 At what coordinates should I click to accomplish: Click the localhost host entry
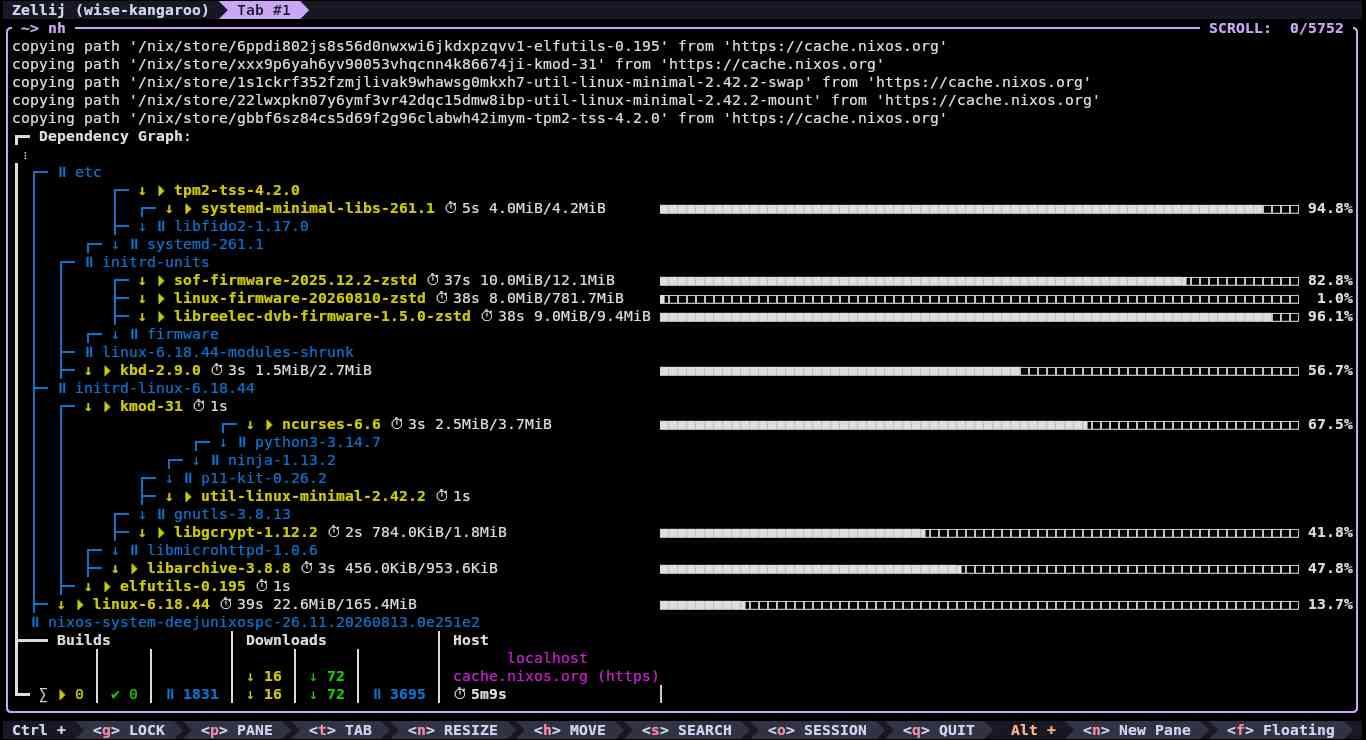point(547,658)
